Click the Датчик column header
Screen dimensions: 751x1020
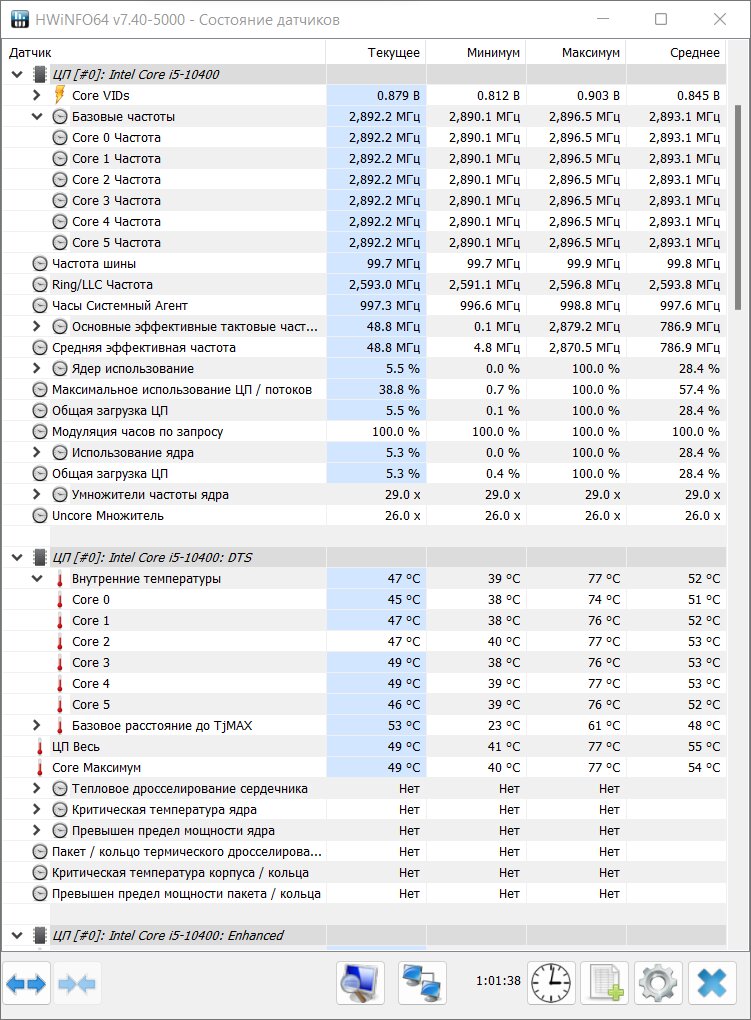(163, 53)
